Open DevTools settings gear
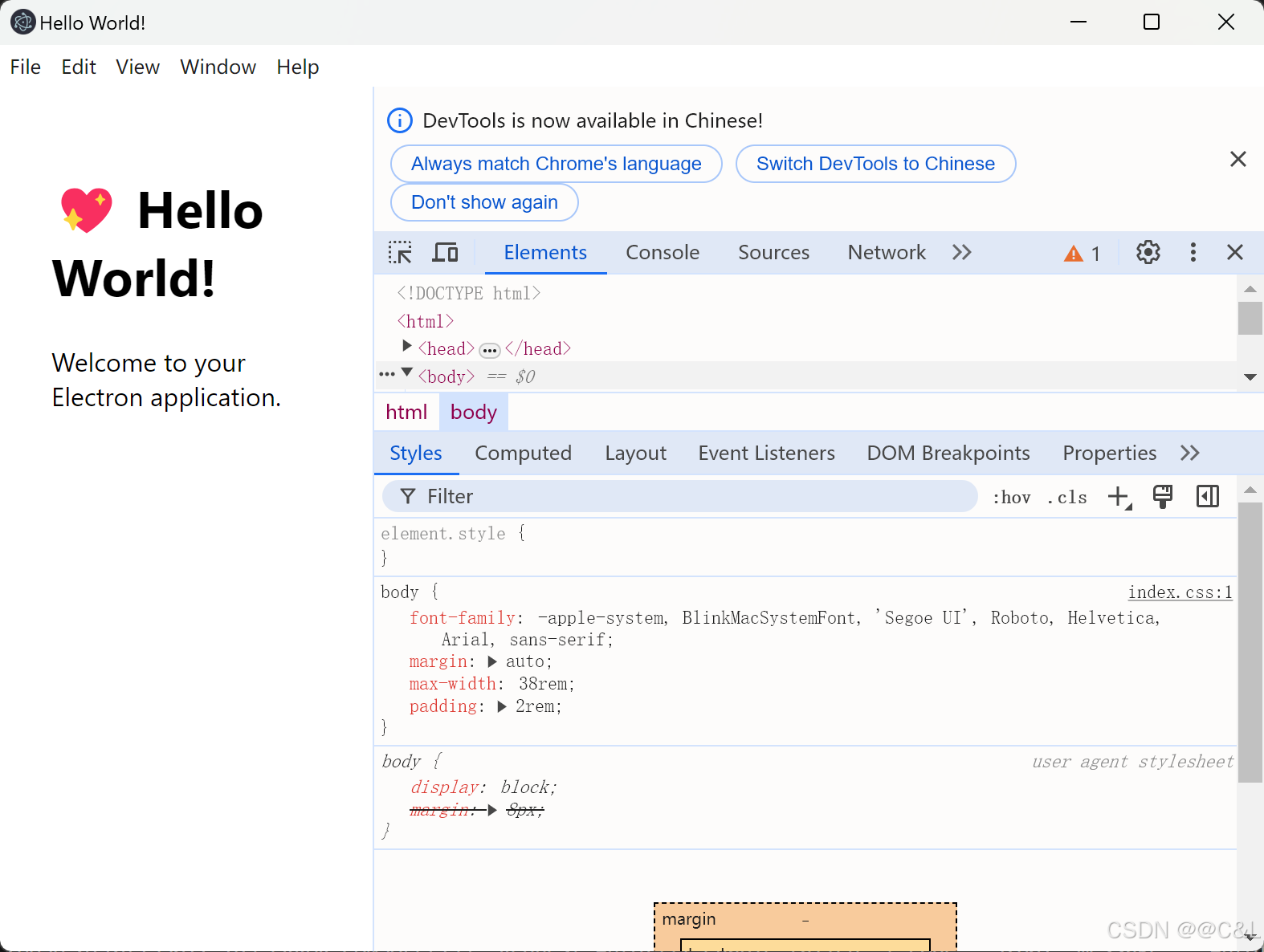 (1148, 253)
